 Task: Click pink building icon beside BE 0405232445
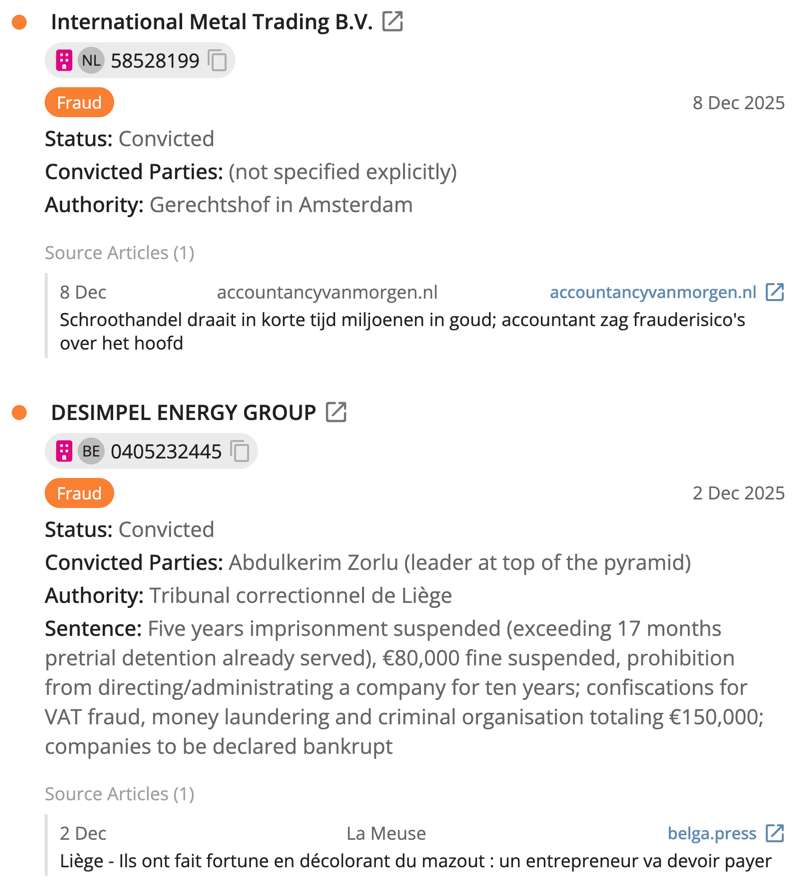64,452
